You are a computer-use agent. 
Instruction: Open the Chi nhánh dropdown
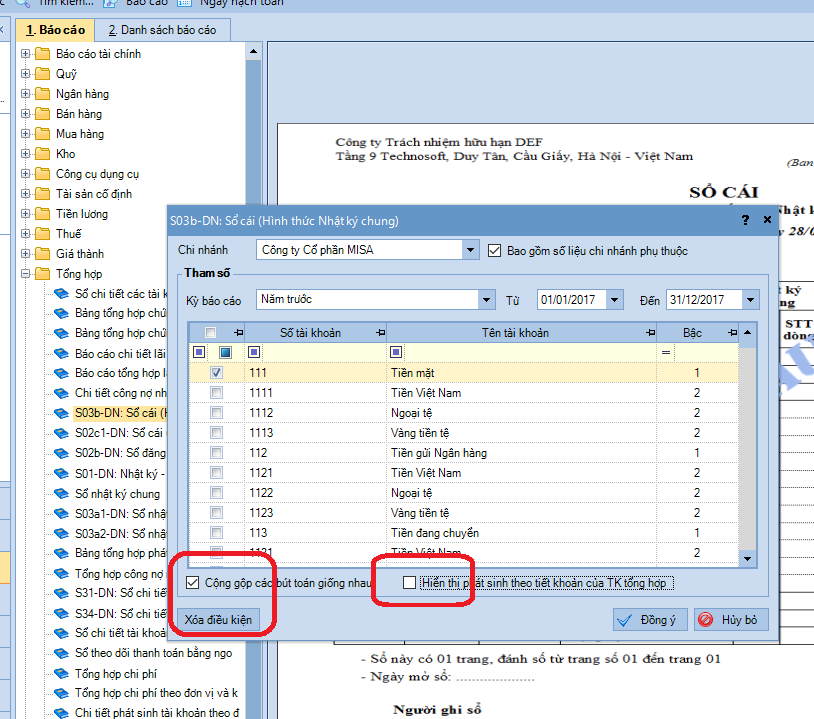[470, 250]
